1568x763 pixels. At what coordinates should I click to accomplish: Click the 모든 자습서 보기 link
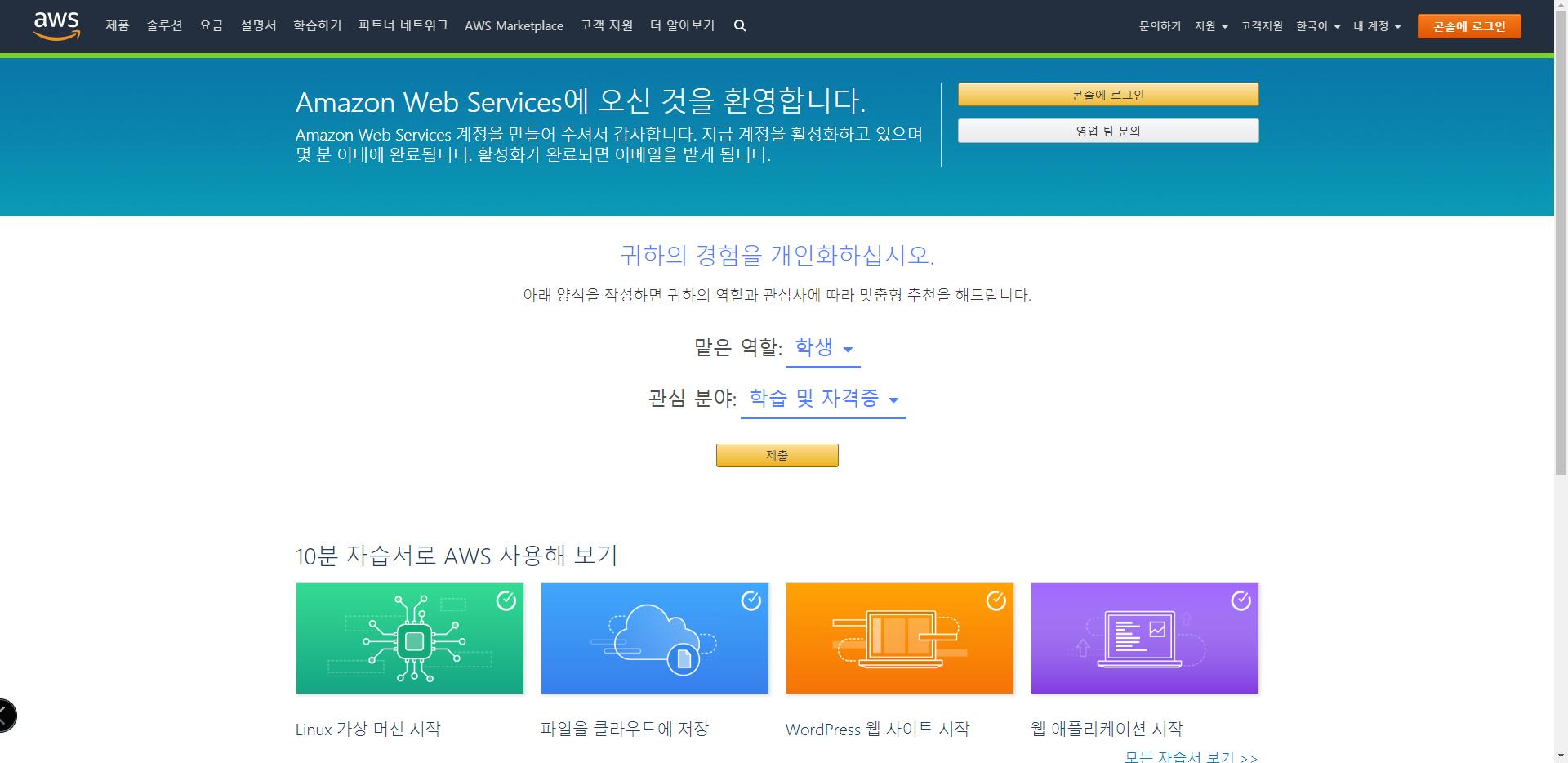click(x=1191, y=756)
